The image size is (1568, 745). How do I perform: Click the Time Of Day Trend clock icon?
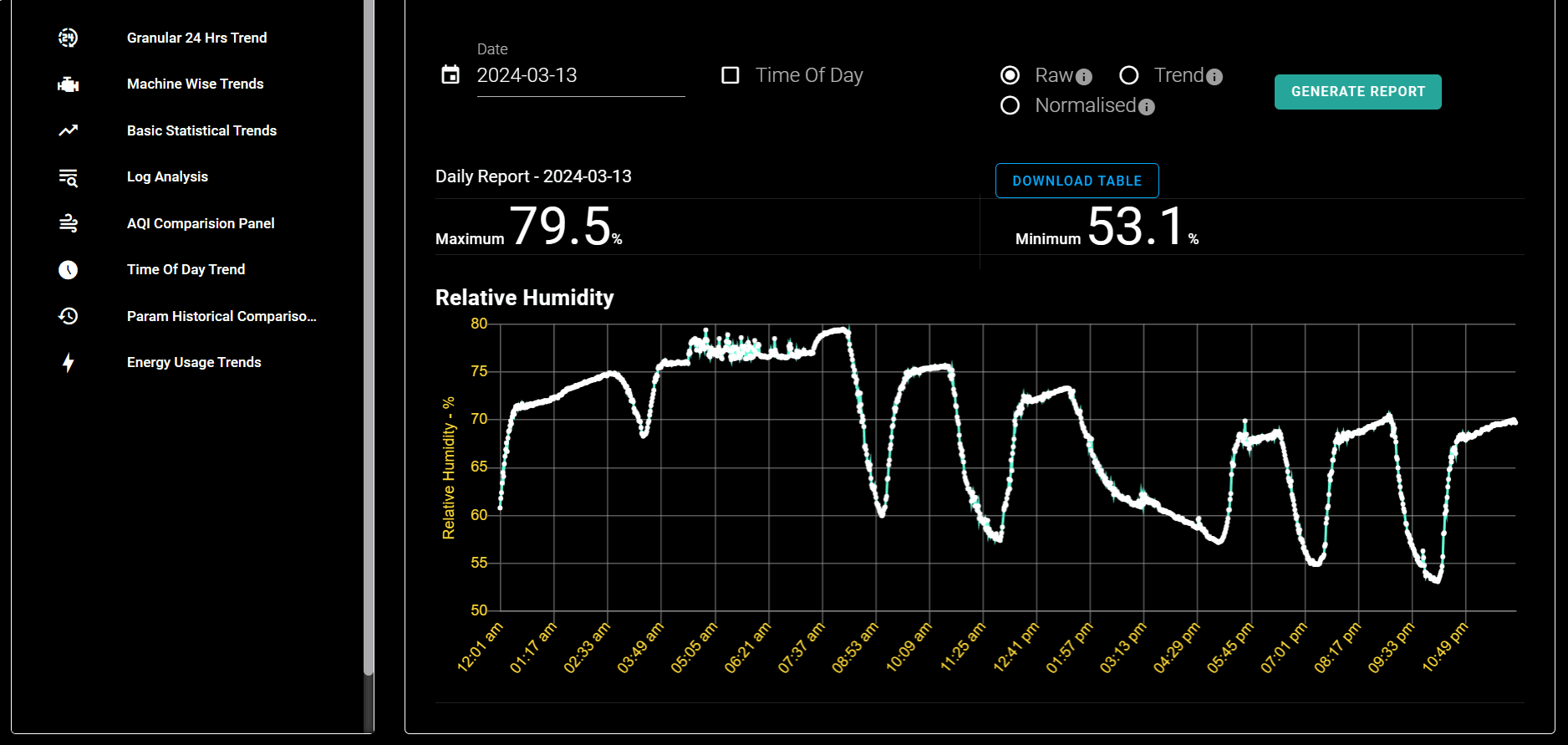[68, 269]
